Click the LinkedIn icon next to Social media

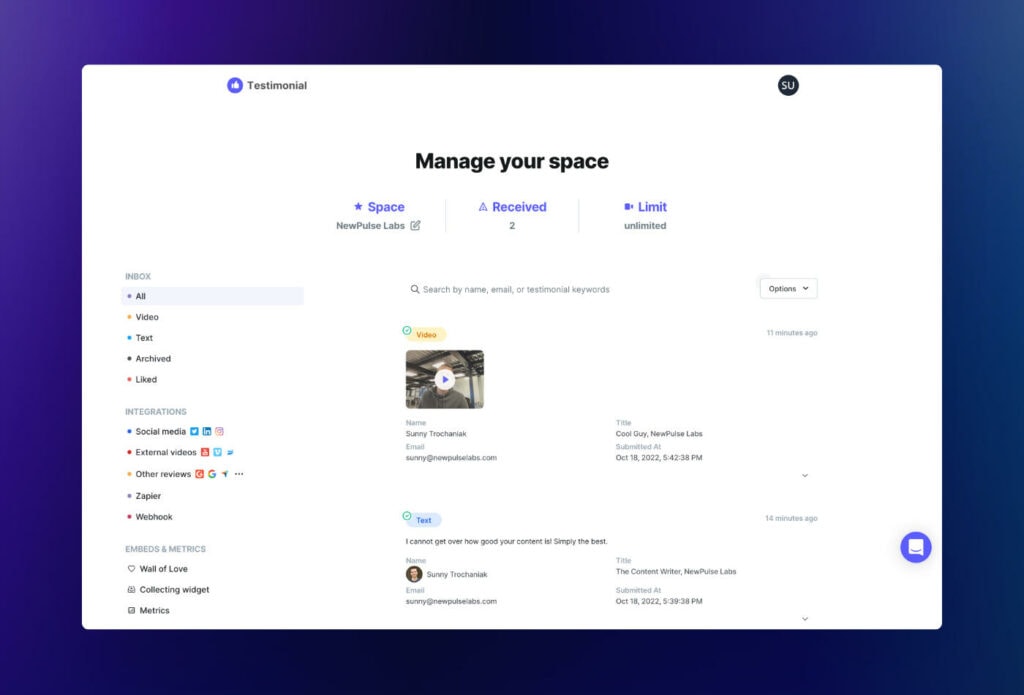pos(207,432)
